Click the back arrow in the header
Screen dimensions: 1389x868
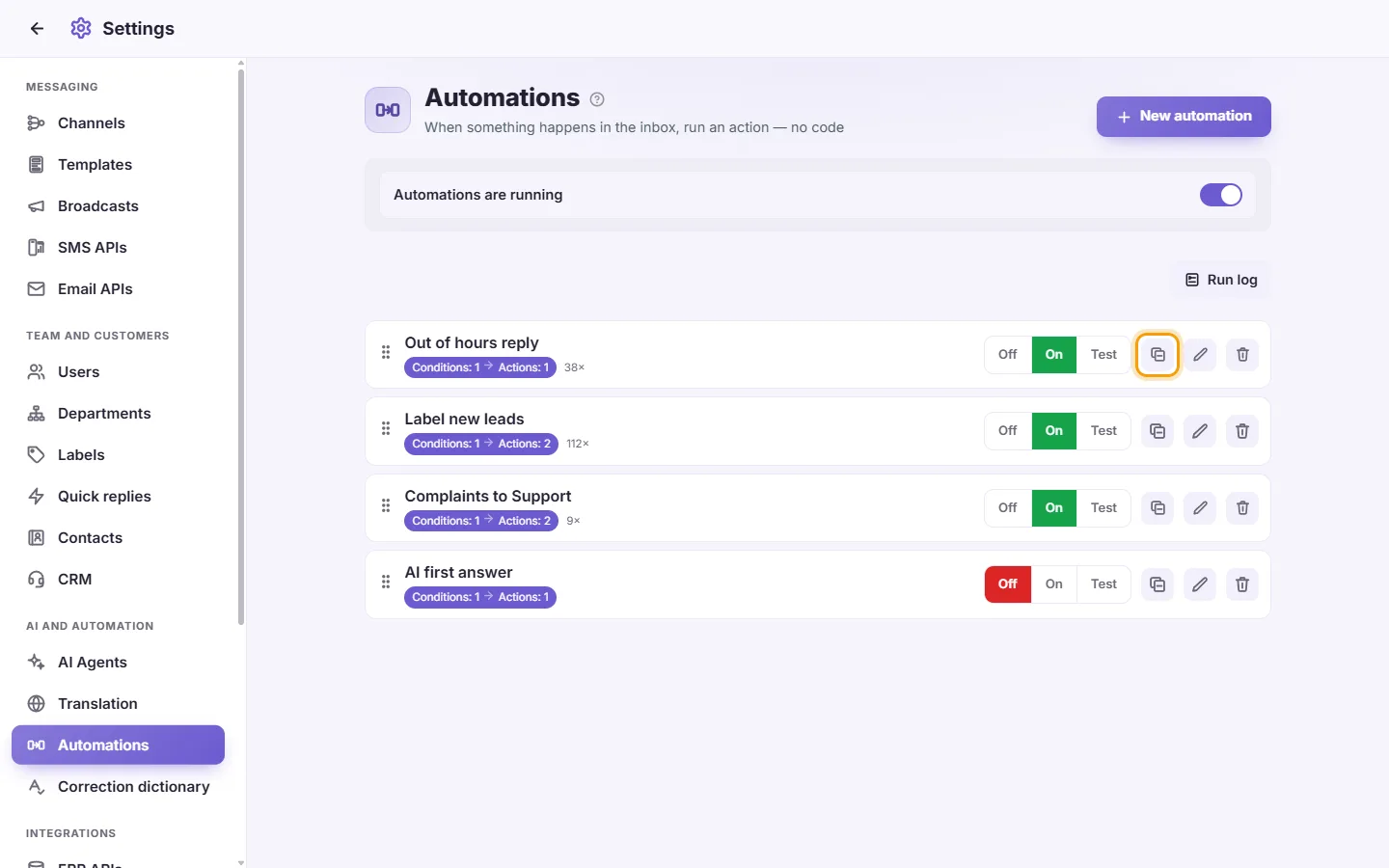click(x=37, y=29)
